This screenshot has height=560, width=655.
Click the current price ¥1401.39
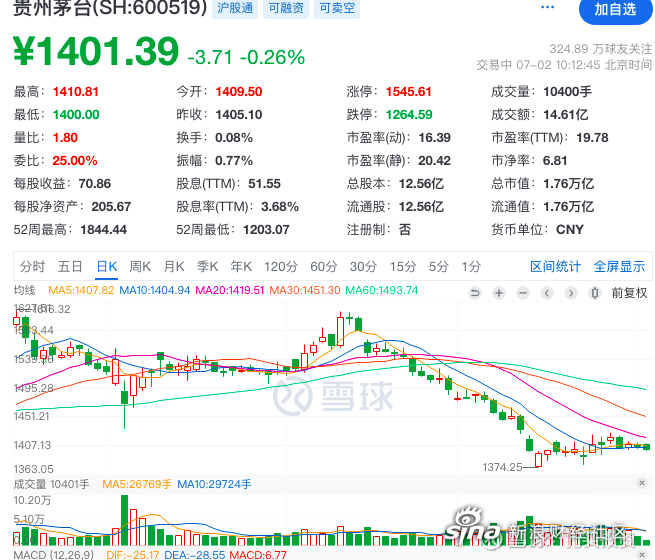pyautogui.click(x=96, y=51)
